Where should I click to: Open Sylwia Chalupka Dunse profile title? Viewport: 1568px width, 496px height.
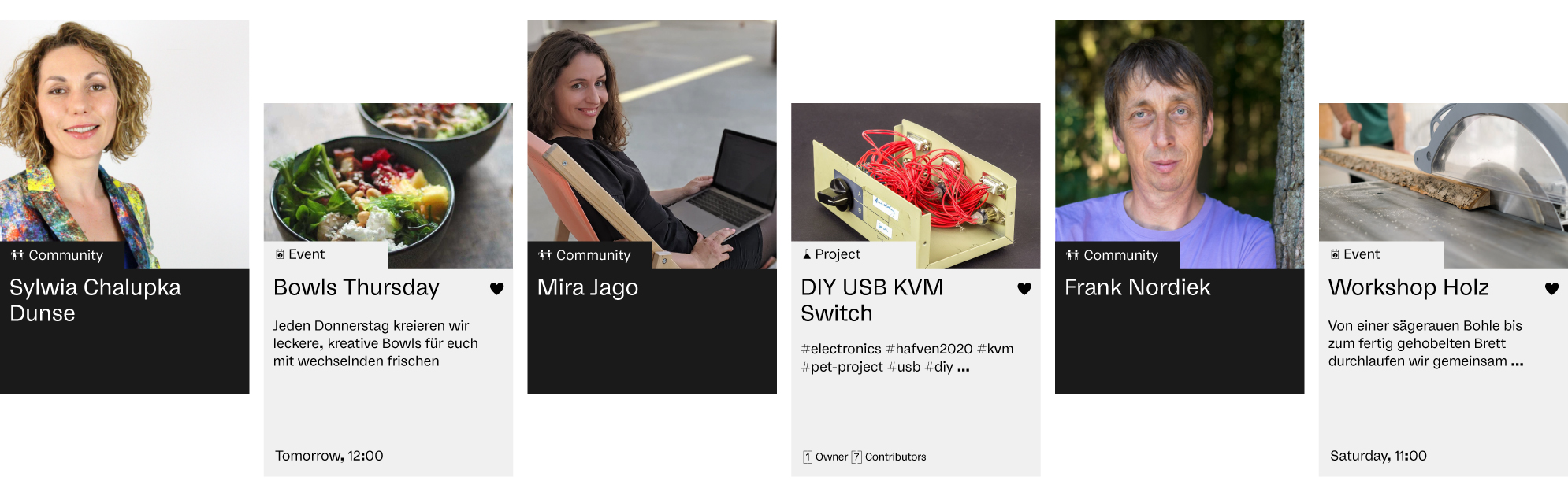(95, 300)
